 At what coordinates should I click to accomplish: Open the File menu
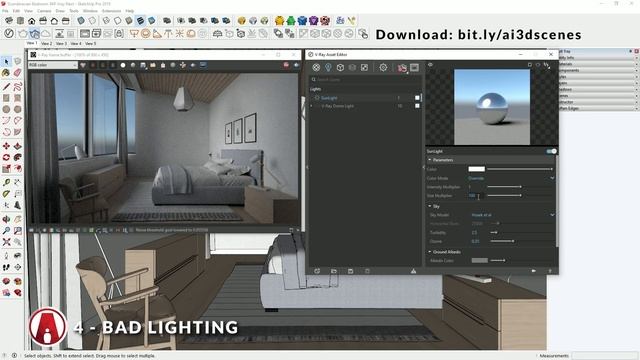tap(5, 11)
